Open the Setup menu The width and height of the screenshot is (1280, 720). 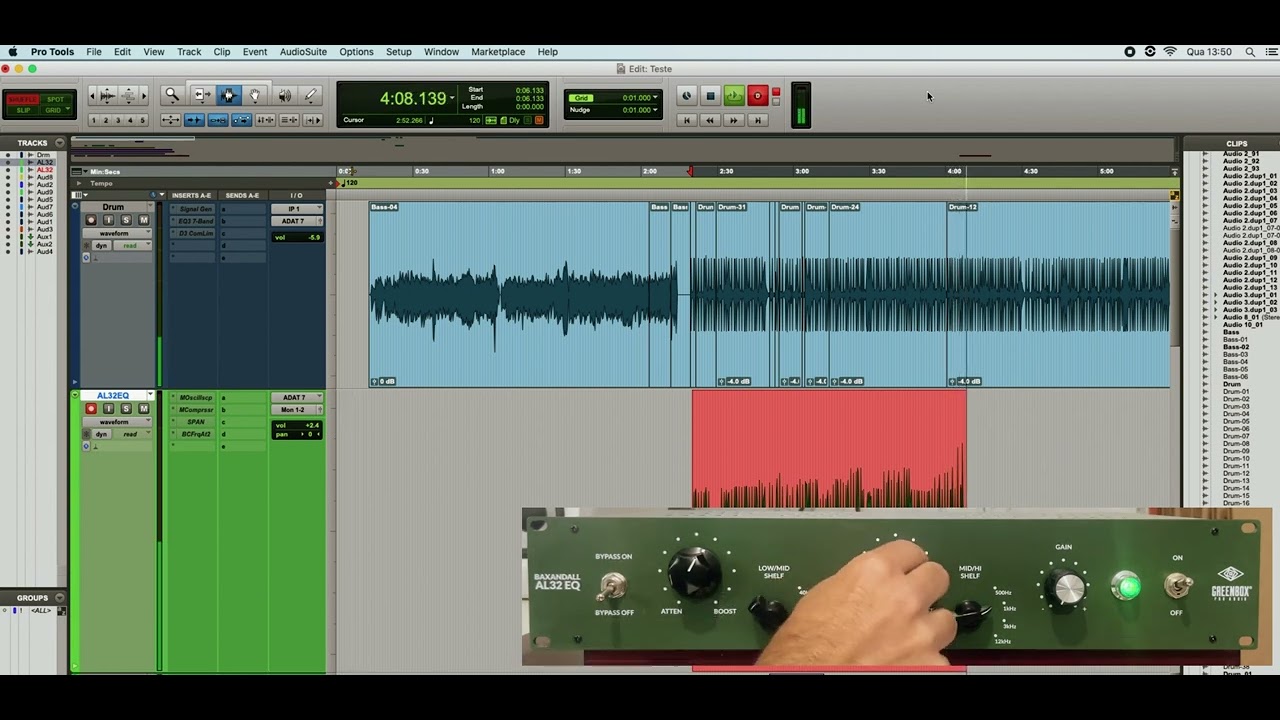399,52
